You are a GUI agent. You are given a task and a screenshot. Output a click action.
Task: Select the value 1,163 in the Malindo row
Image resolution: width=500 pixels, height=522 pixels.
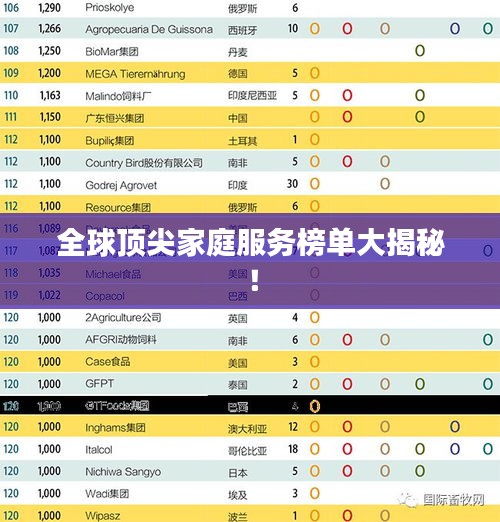coord(50,95)
